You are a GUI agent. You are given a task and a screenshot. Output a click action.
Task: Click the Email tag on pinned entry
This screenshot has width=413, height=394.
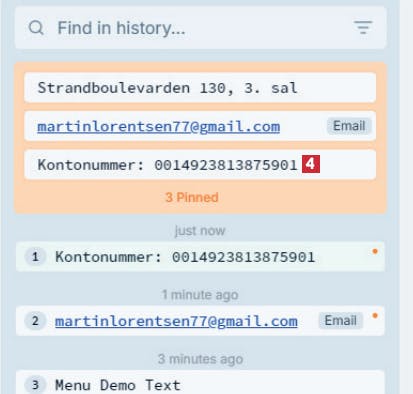coord(349,126)
